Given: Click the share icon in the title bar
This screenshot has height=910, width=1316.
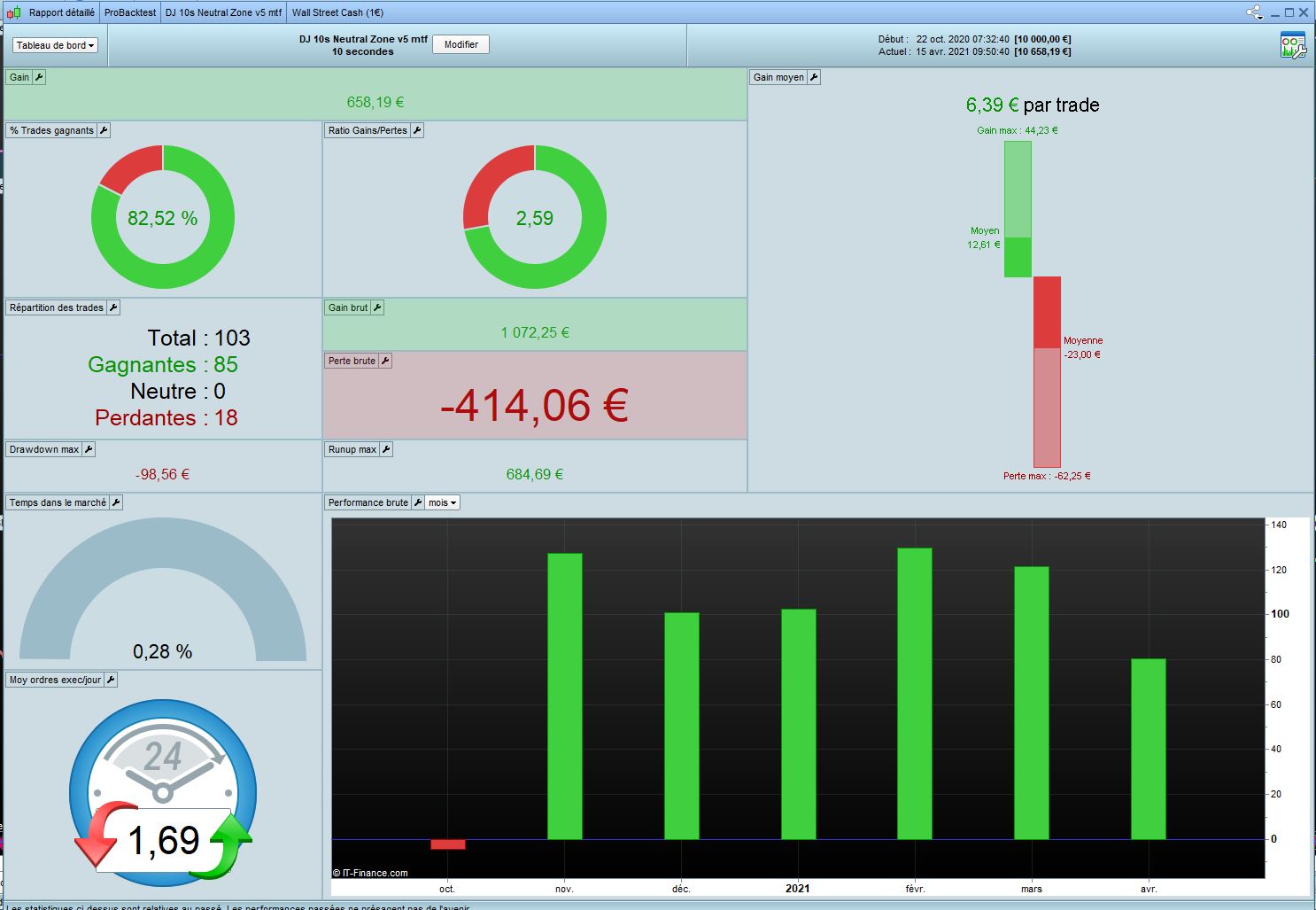Looking at the screenshot, I should 1255,12.
